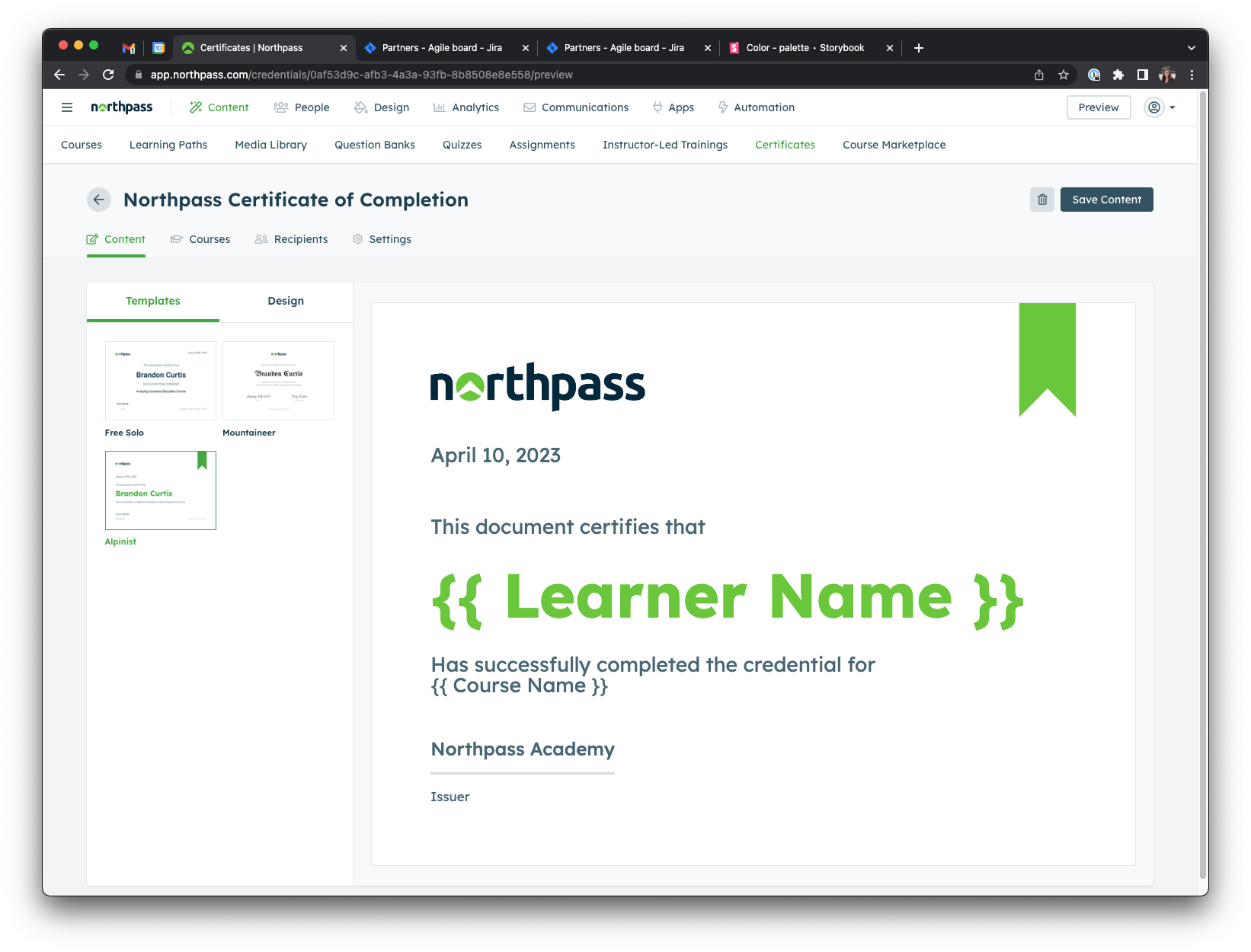Select the Alpinist certificate template thumbnail
The image size is (1251, 952).
click(x=160, y=490)
